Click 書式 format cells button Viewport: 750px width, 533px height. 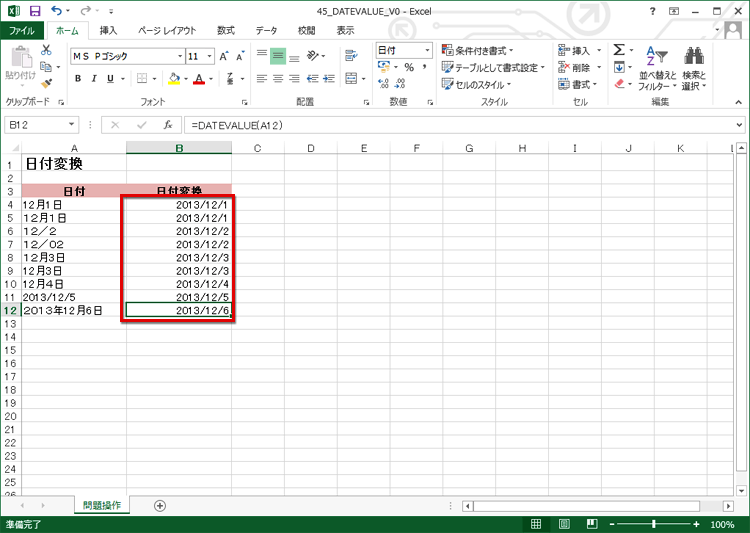coord(578,84)
